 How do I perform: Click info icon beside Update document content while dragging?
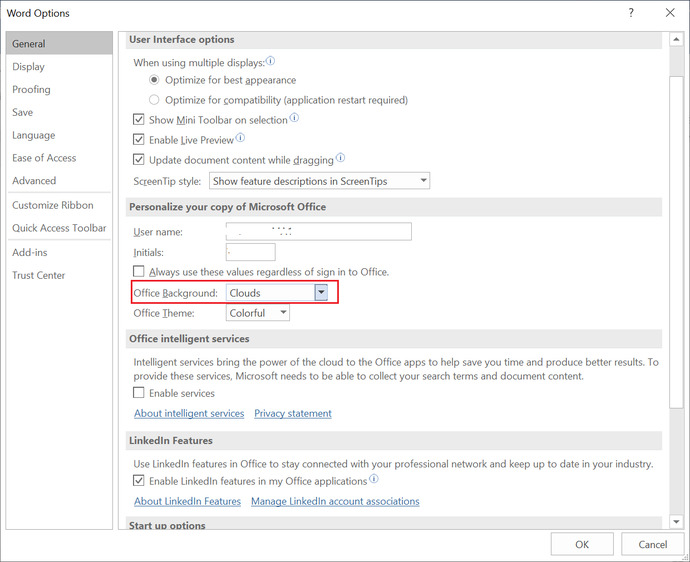340,158
